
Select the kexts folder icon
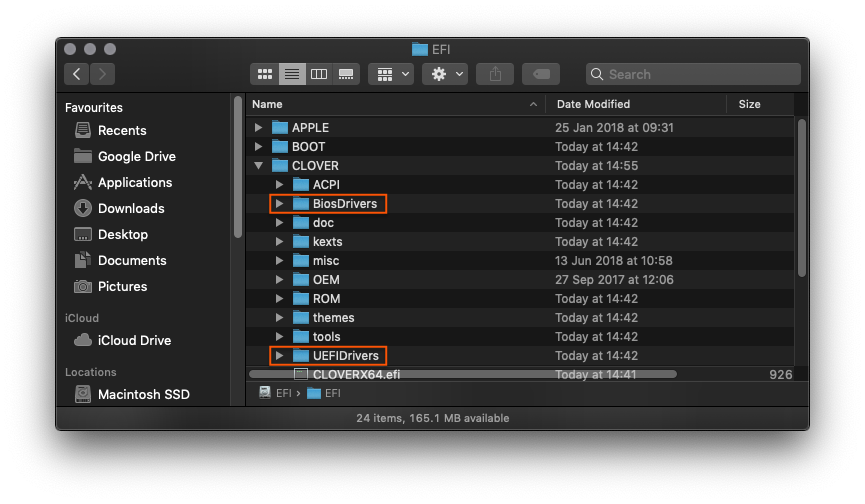pyautogui.click(x=301, y=242)
